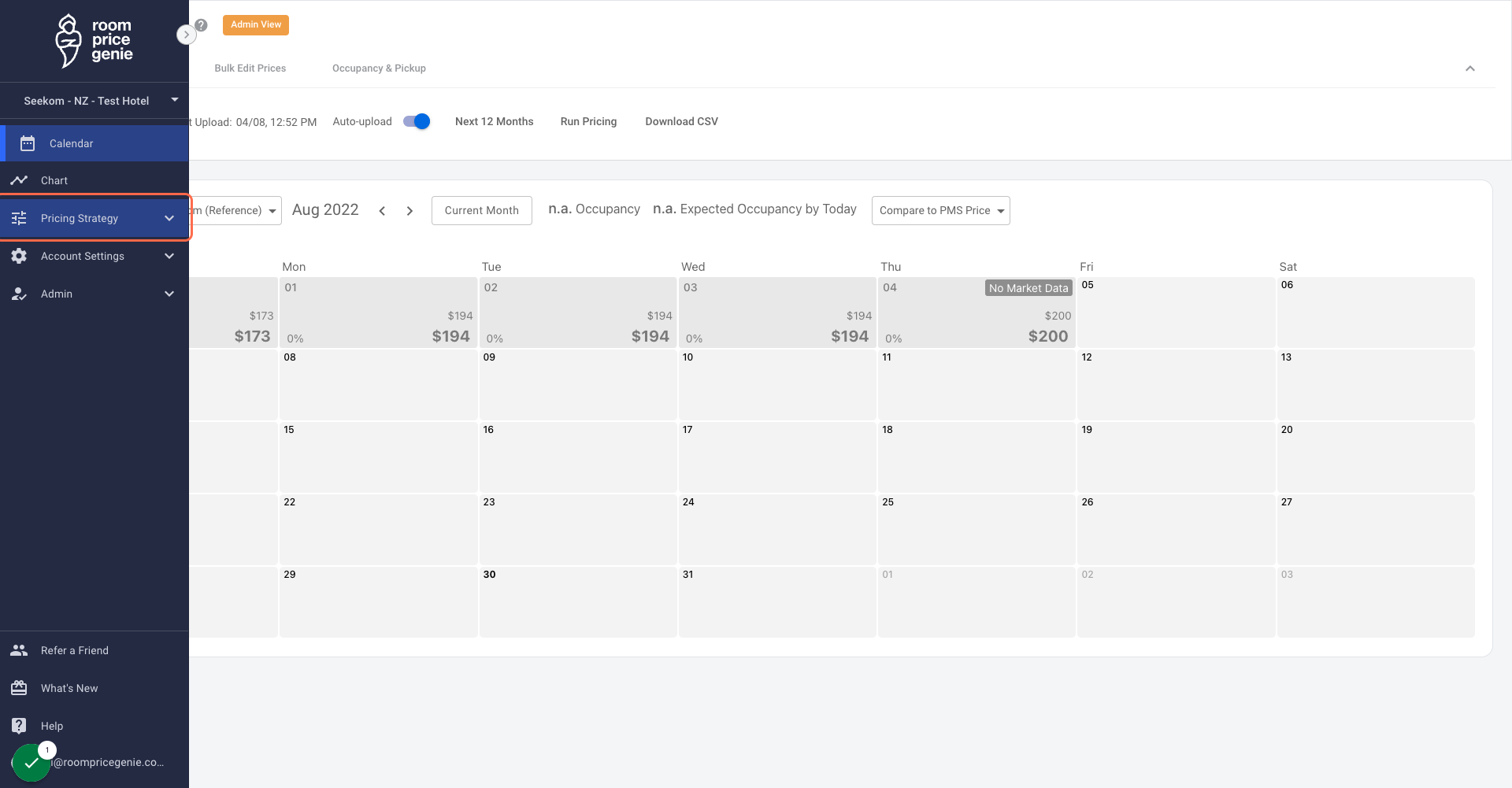Click the Help icon in sidebar

pos(19,726)
